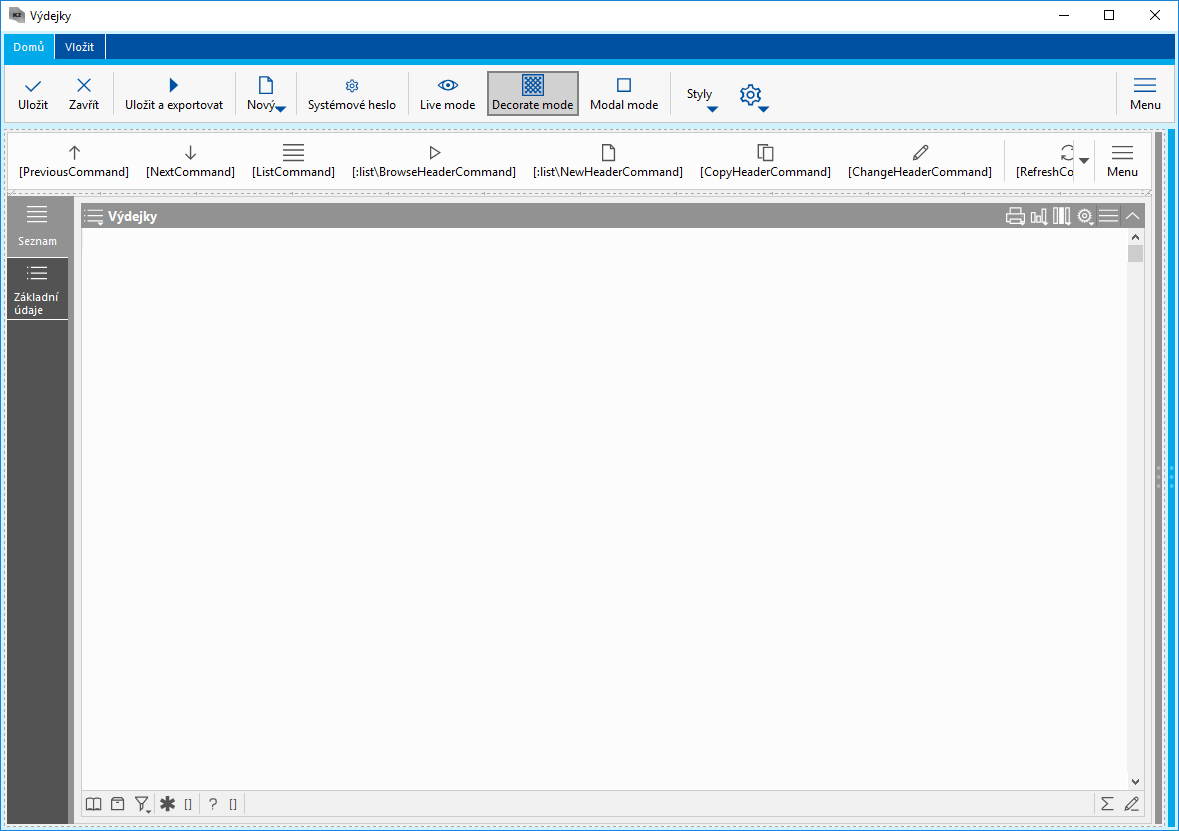Click the Zavřít X button
Image resolution: width=1179 pixels, height=831 pixels.
[83, 94]
